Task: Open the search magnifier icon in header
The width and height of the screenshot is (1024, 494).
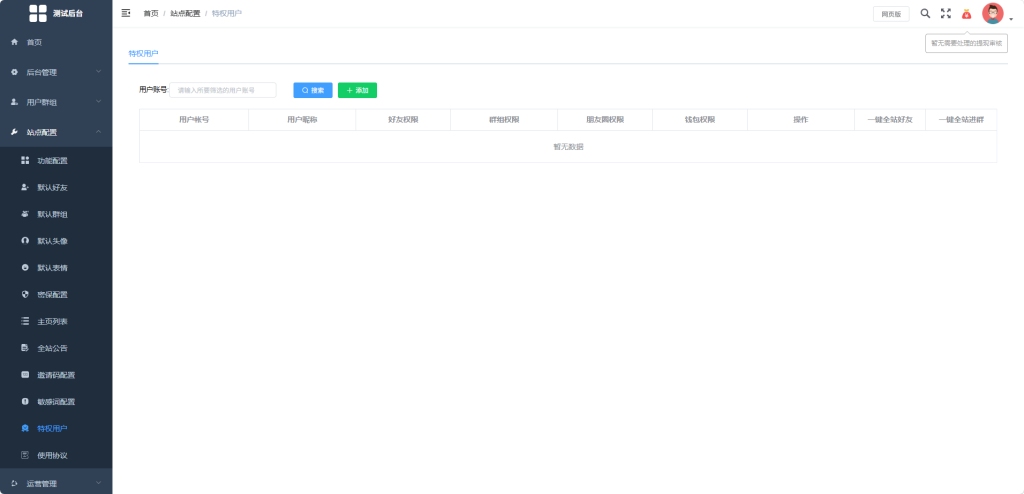Action: point(925,13)
